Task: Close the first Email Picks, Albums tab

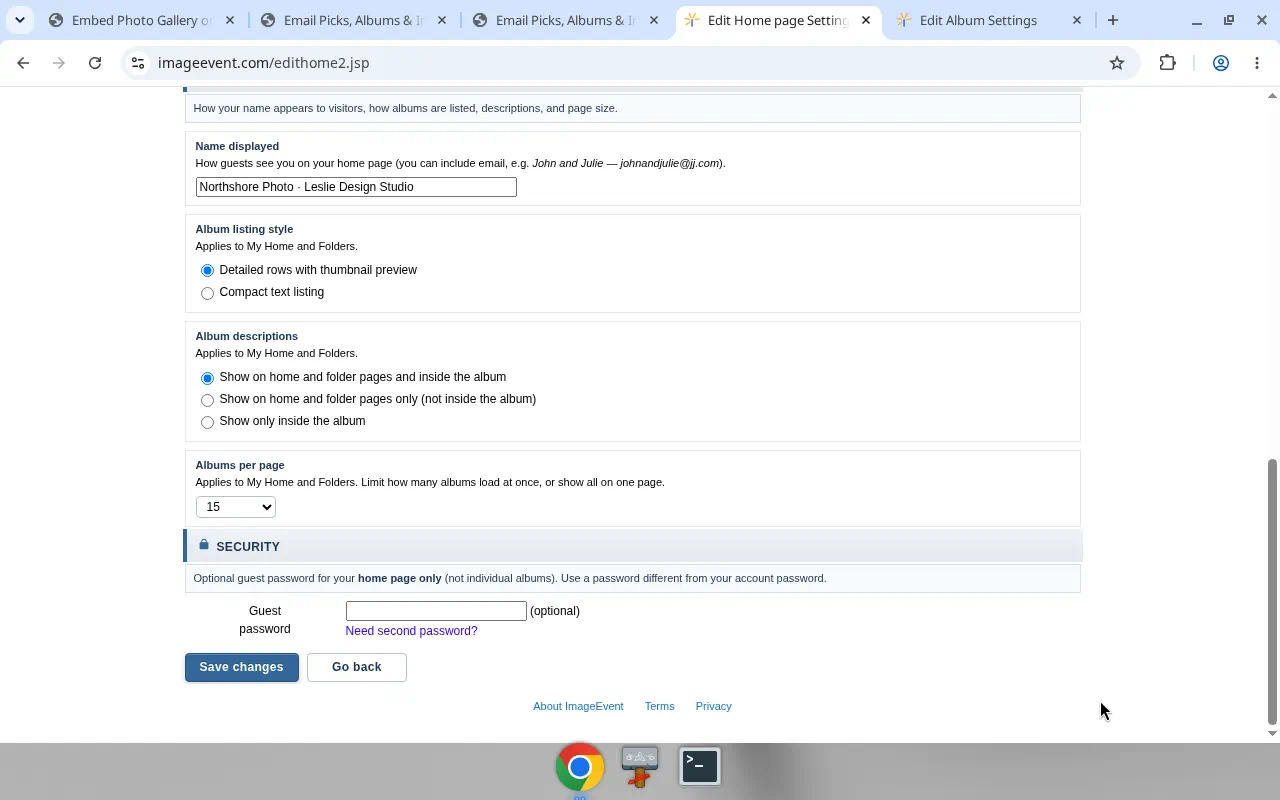Action: [x=442, y=20]
